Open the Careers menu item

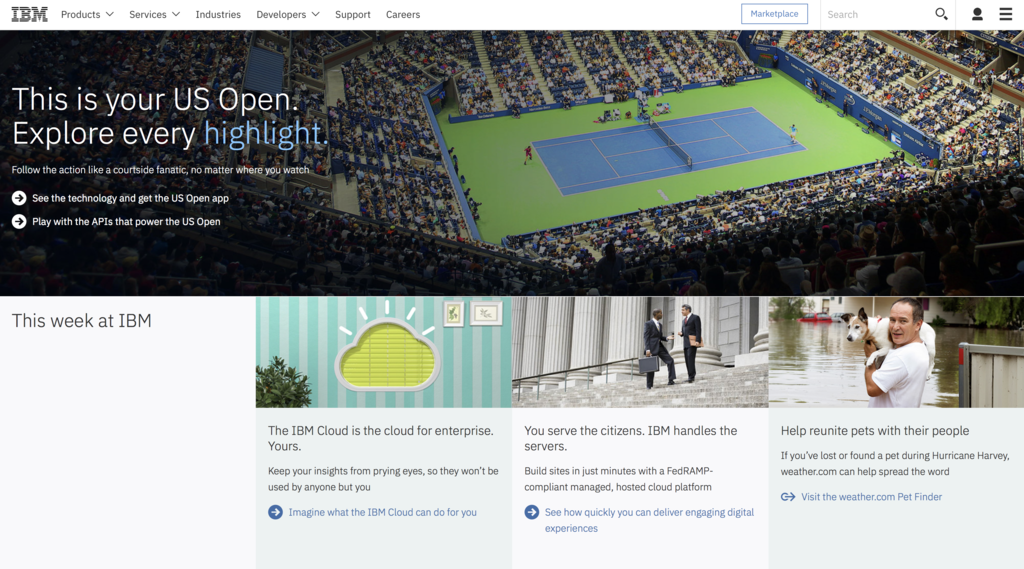pyautogui.click(x=403, y=14)
